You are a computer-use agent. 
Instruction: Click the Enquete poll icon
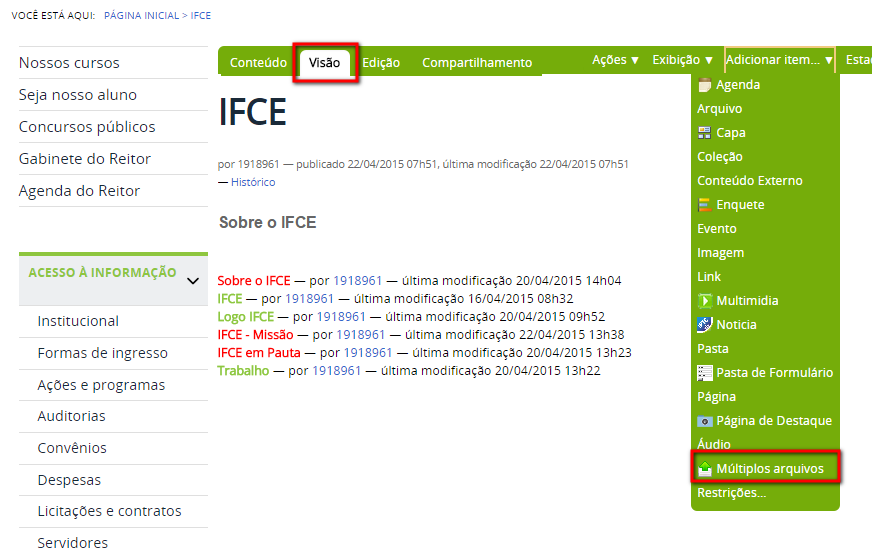point(705,205)
